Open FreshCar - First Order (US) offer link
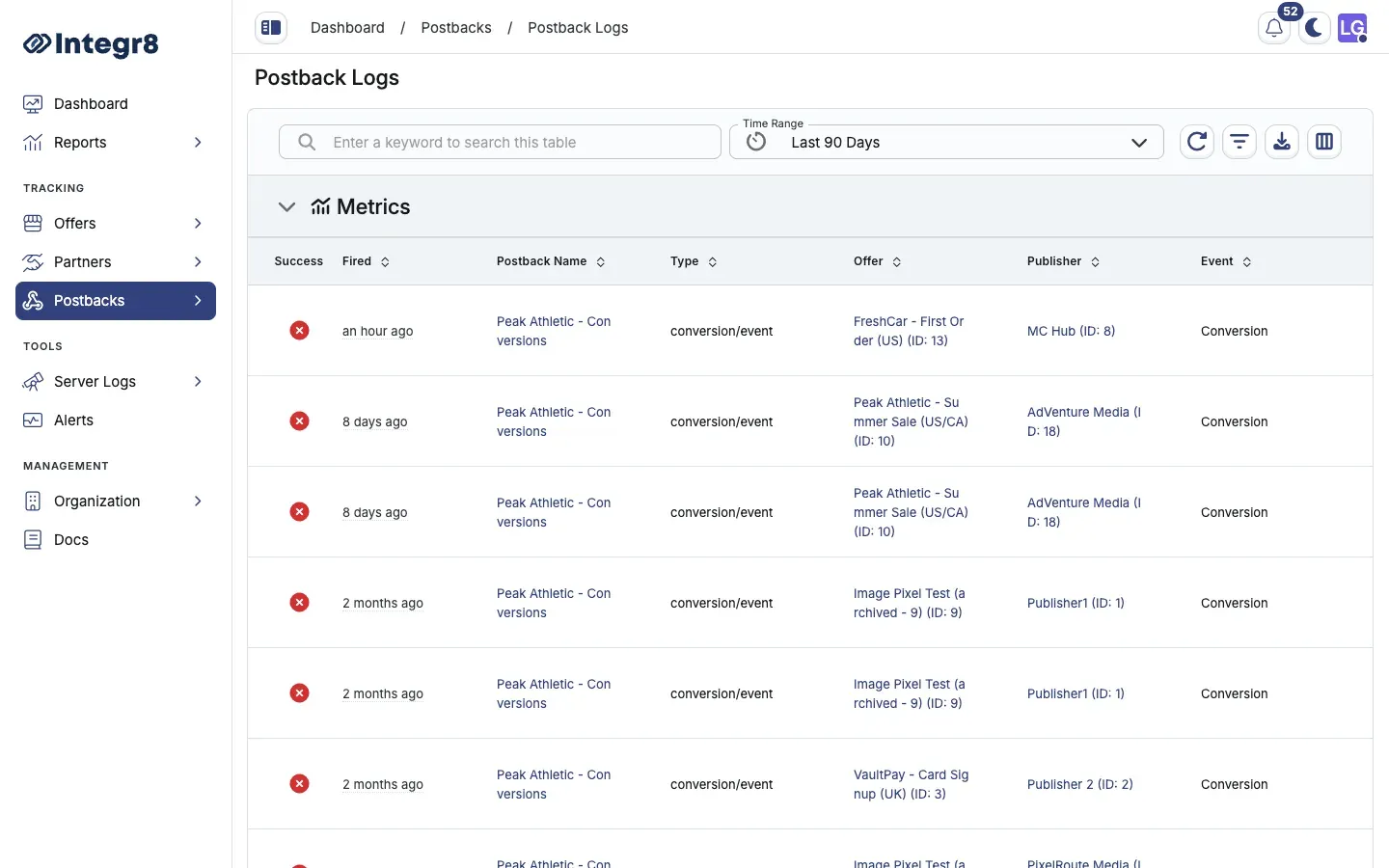 pos(909,331)
